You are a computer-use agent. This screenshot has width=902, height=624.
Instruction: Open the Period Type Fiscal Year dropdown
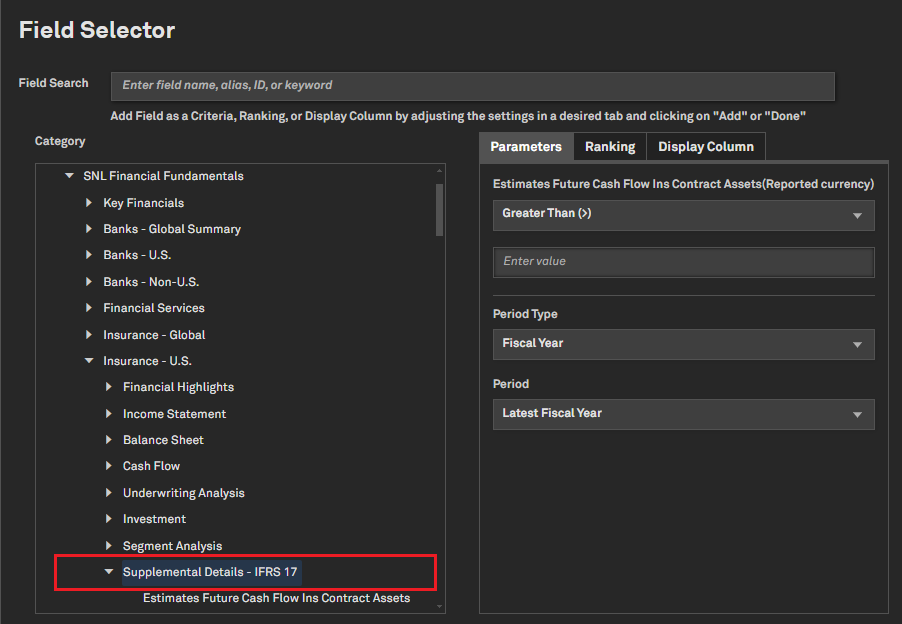click(x=683, y=344)
